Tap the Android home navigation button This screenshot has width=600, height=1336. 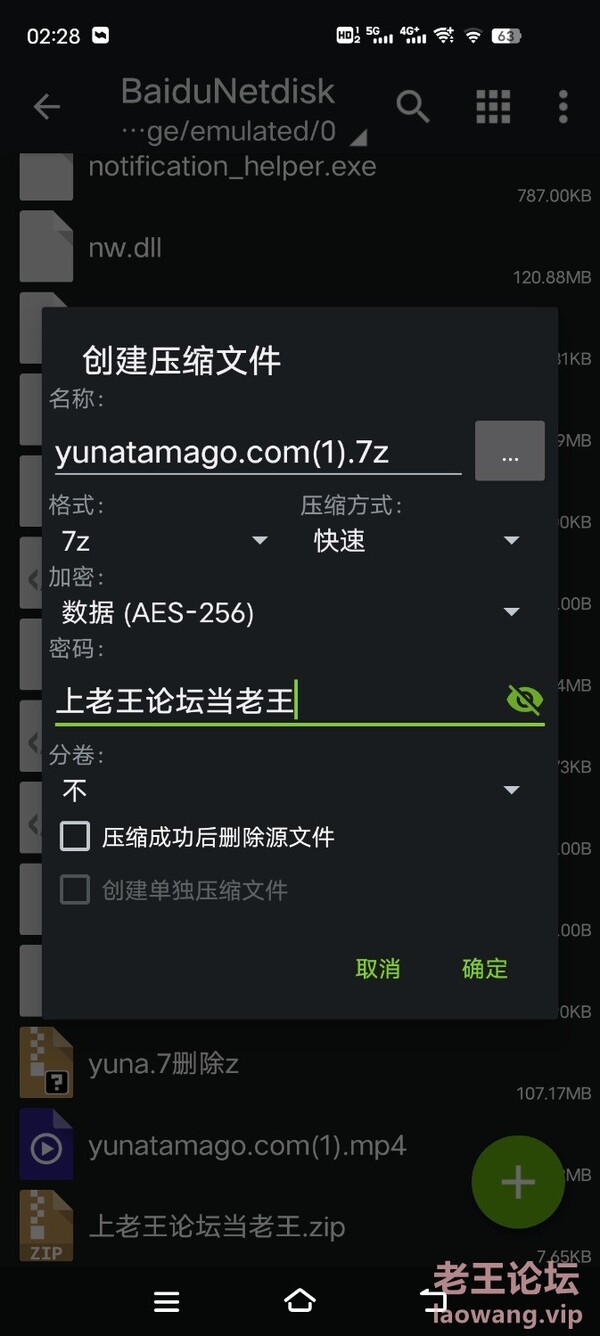[299, 1300]
